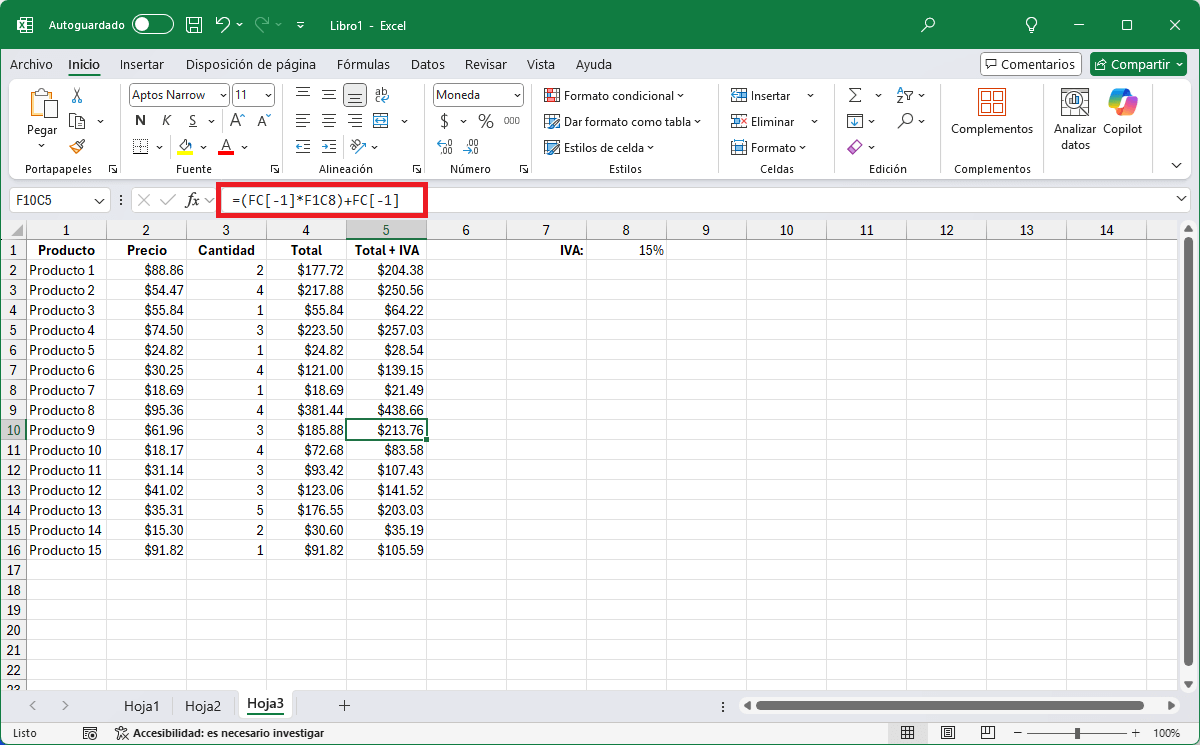Expand the formula bar chevron
1200x745 pixels.
1183,200
